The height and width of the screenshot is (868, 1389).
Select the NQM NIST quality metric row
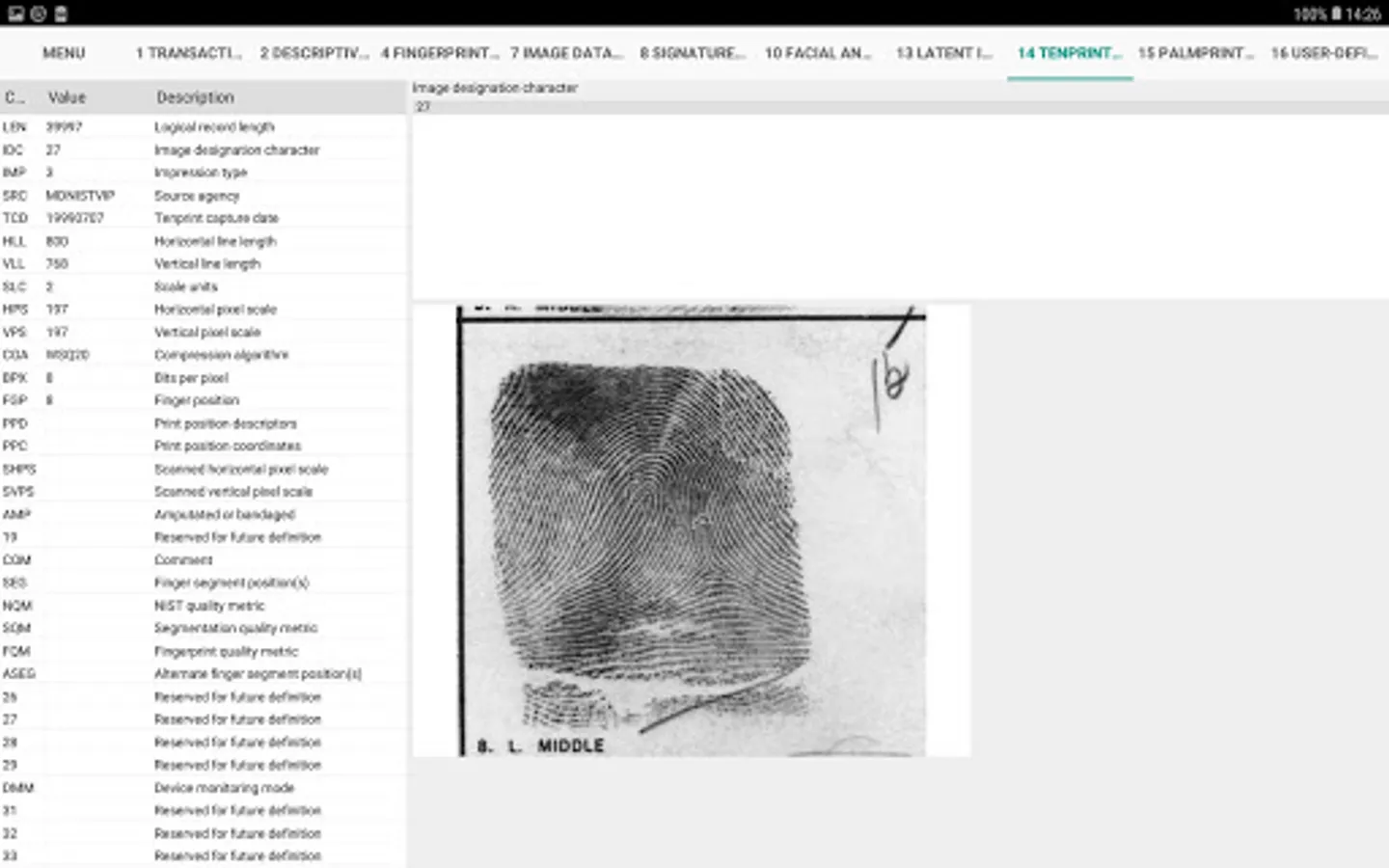click(x=203, y=606)
